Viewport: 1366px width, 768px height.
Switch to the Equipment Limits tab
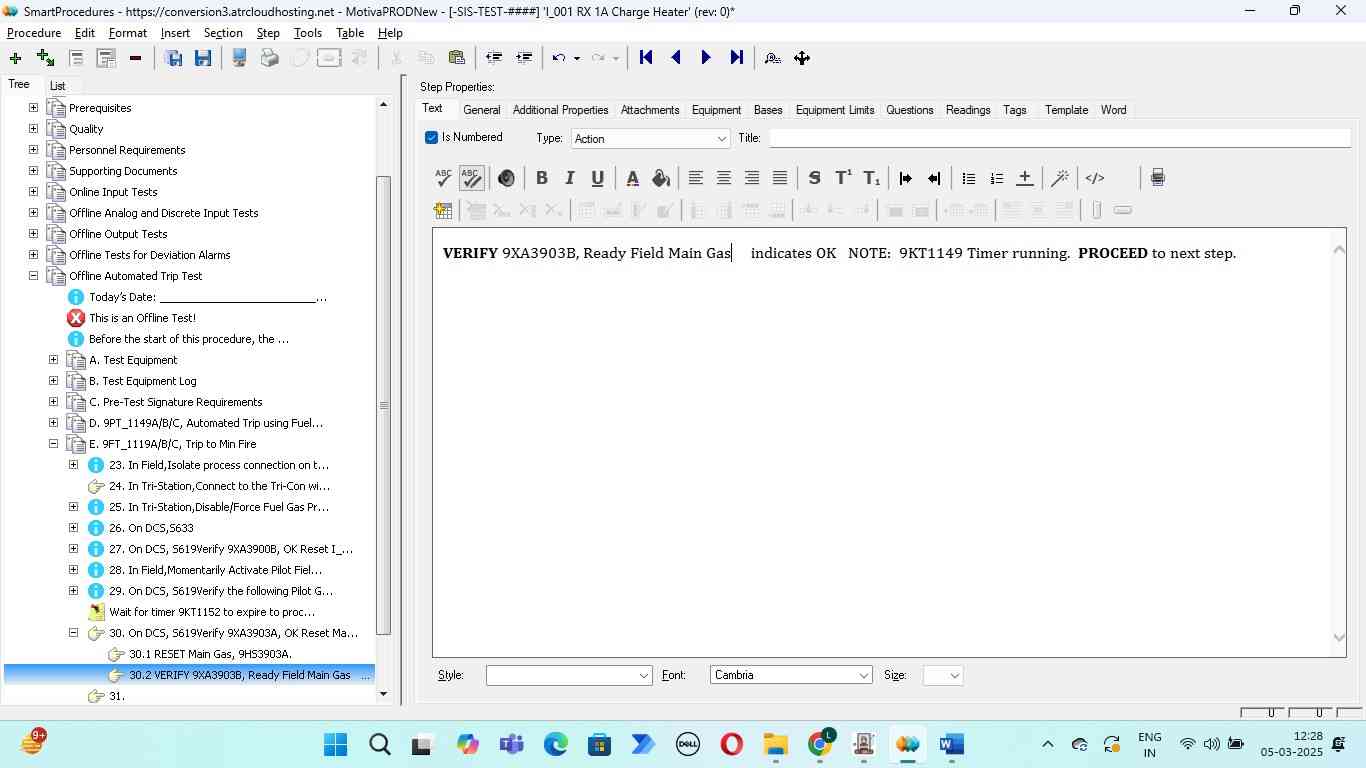point(835,110)
